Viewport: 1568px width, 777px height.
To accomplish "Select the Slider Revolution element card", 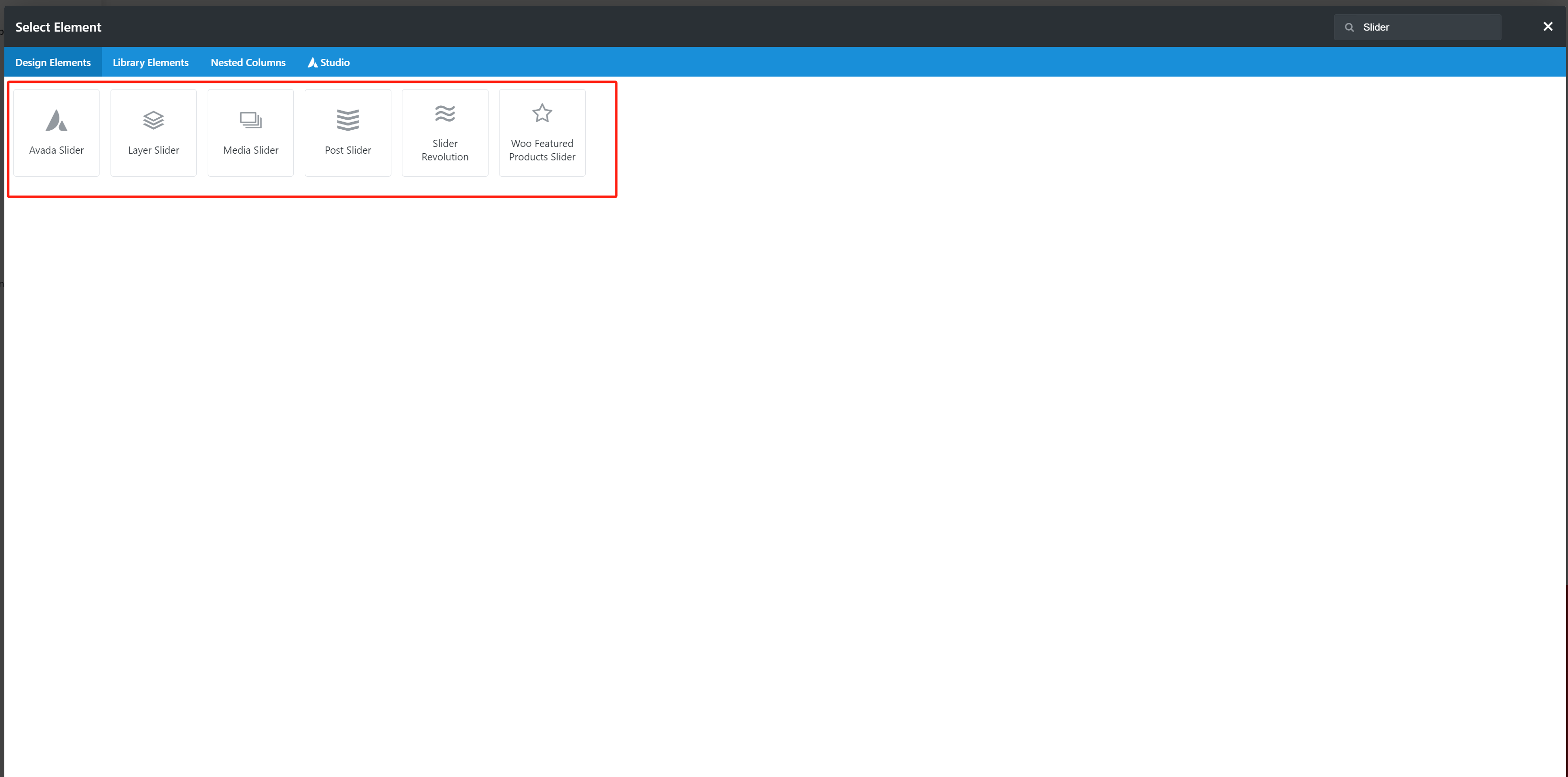I will click(x=445, y=132).
